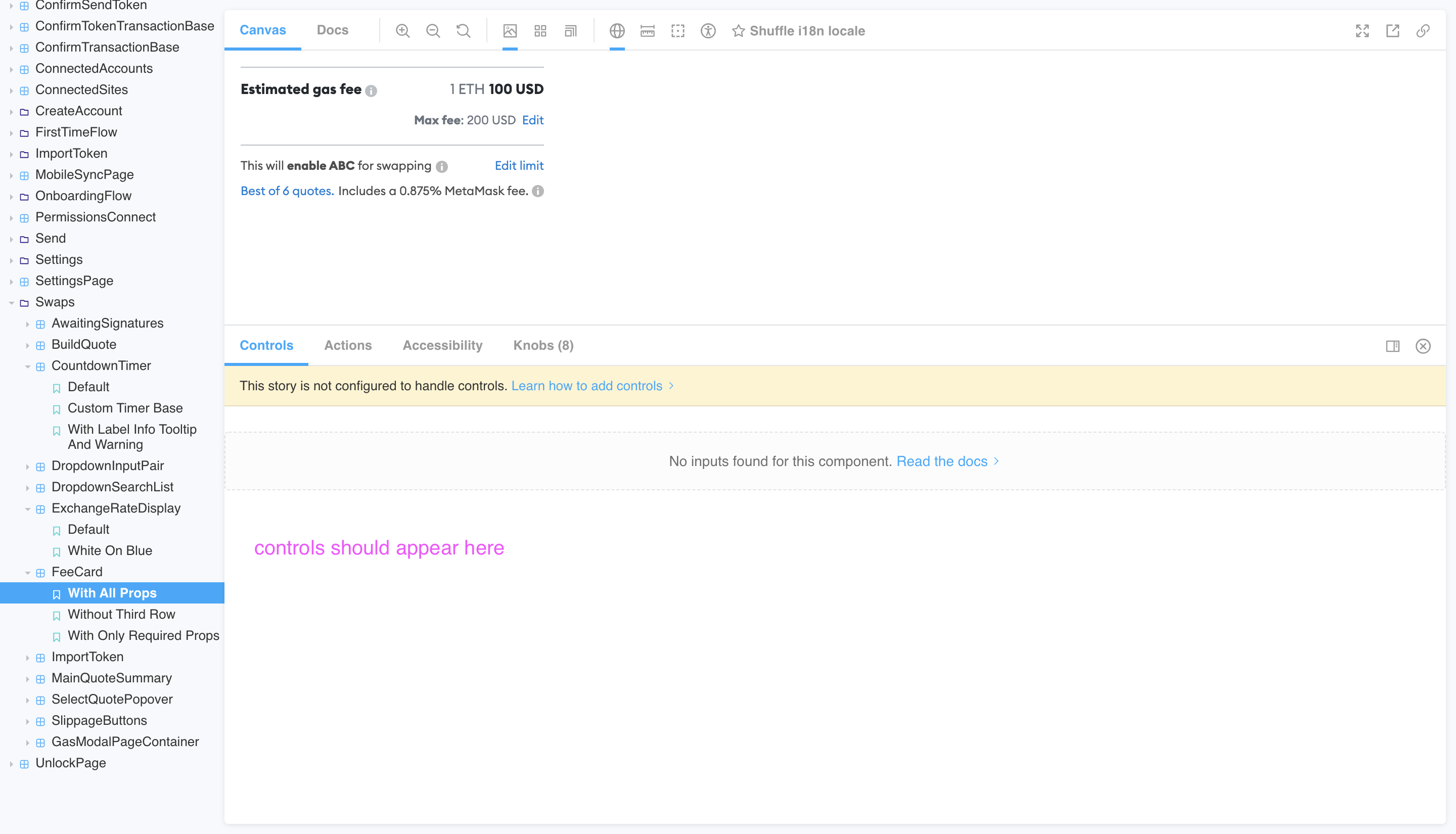The width and height of the screenshot is (1456, 834).
Task: Go fullscreen with the preview
Action: [1362, 31]
